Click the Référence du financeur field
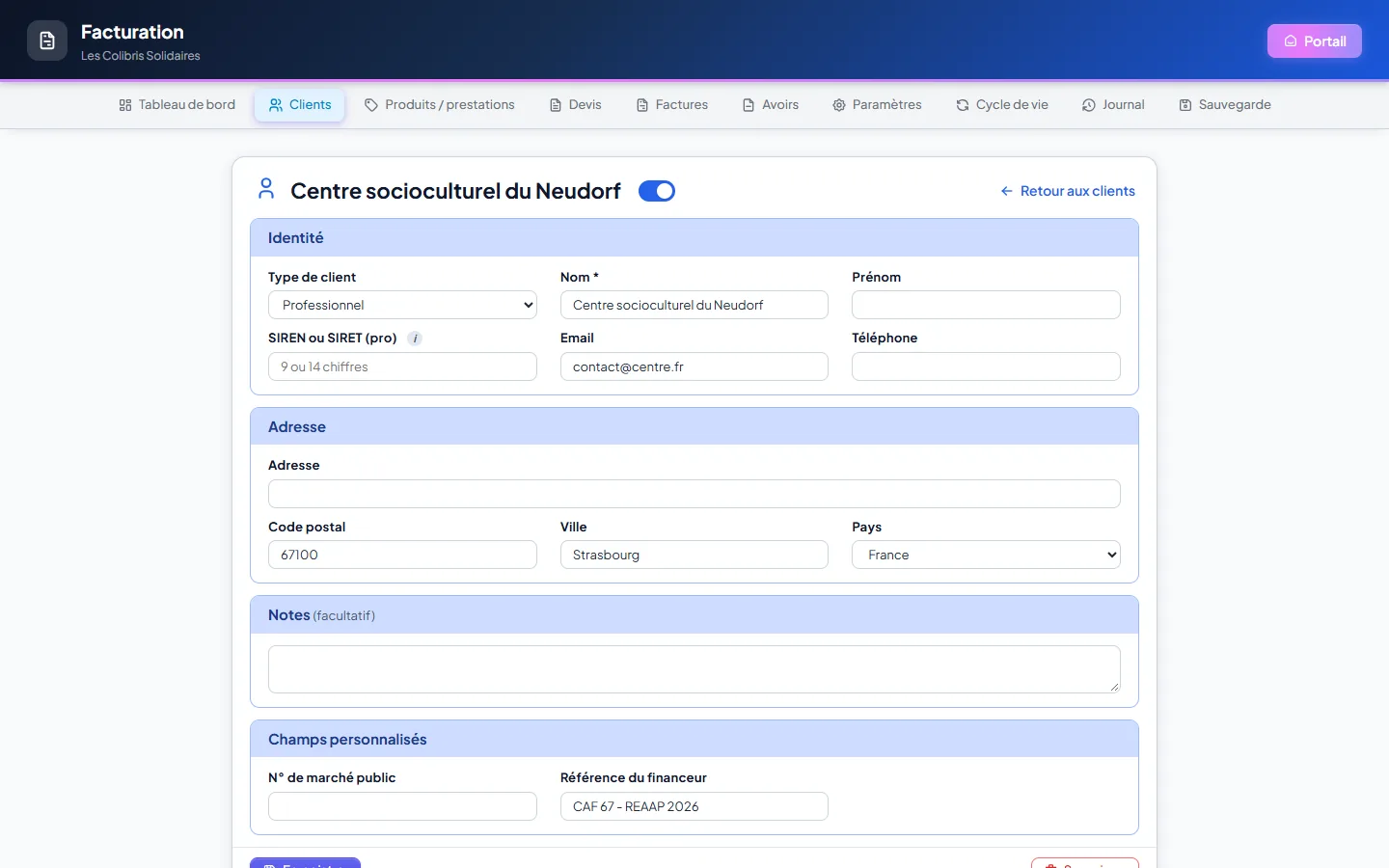Image resolution: width=1389 pixels, height=868 pixels. pyautogui.click(x=694, y=806)
